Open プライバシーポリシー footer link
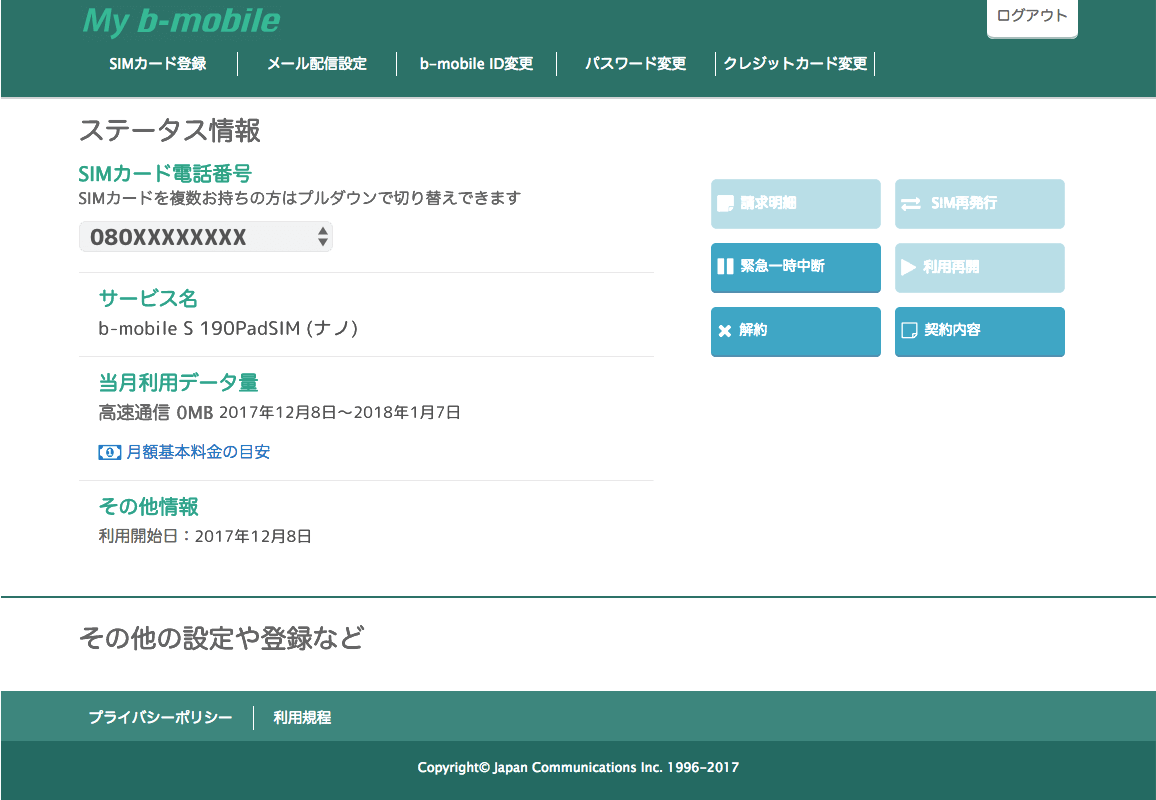 pyautogui.click(x=160, y=717)
